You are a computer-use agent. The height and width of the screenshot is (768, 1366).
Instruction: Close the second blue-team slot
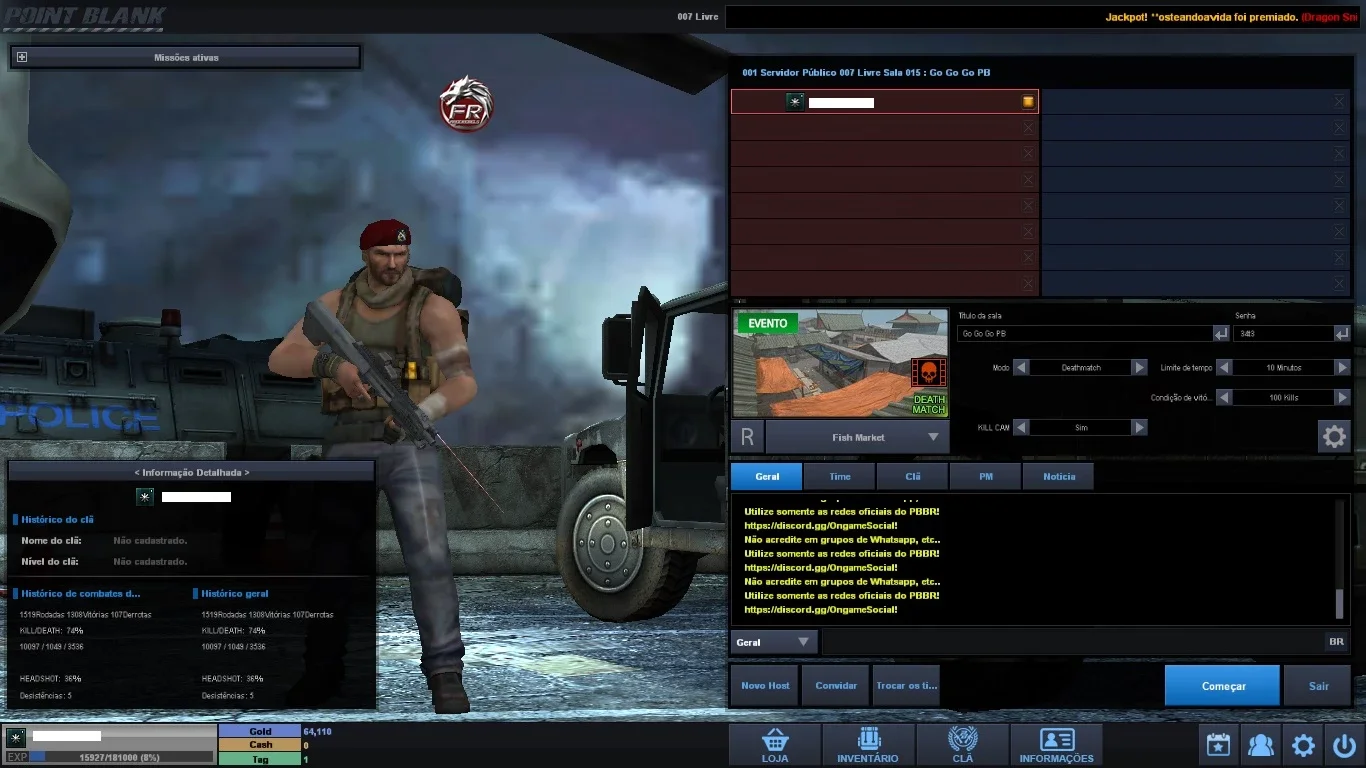[1339, 128]
